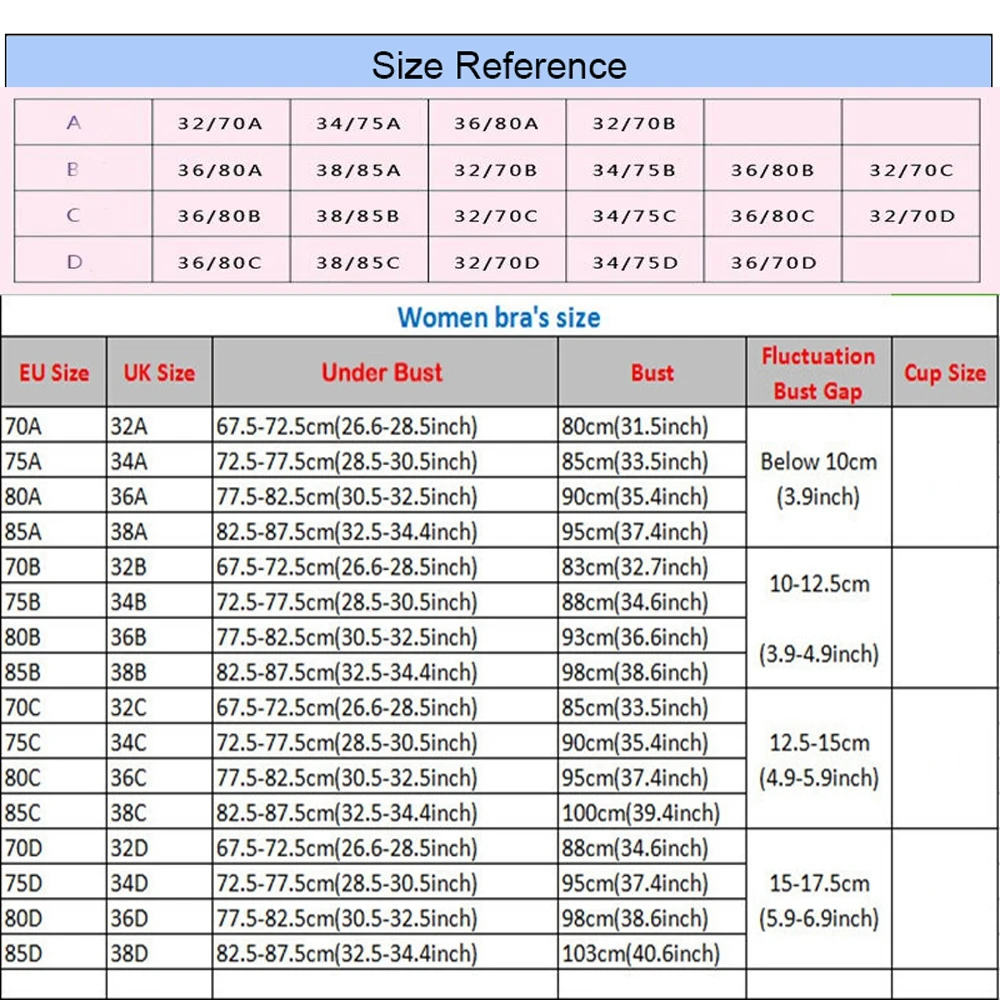Click the "34/75C" cell
The width and height of the screenshot is (1000, 1000).
pyautogui.click(x=635, y=216)
